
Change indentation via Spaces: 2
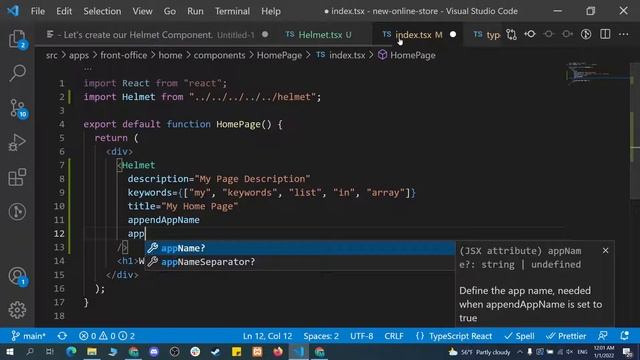click(321, 336)
